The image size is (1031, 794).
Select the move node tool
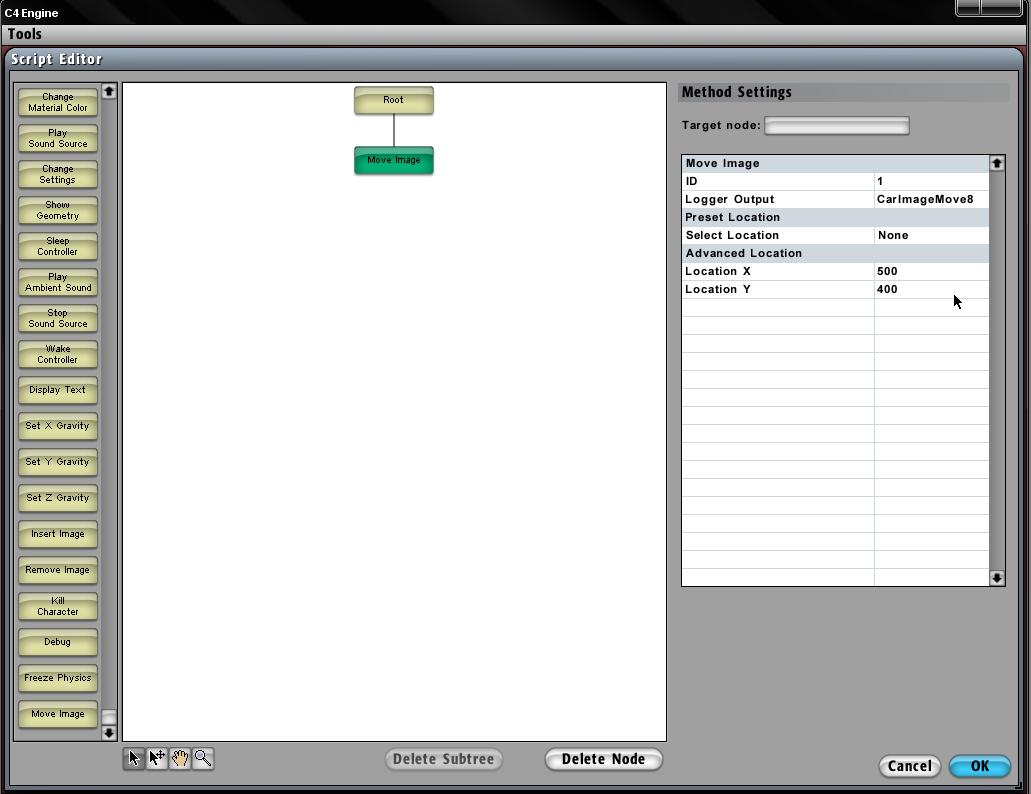[x=157, y=759]
